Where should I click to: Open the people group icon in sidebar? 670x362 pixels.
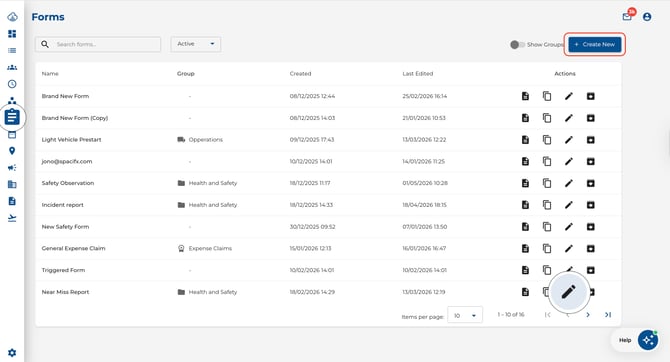click(12, 67)
